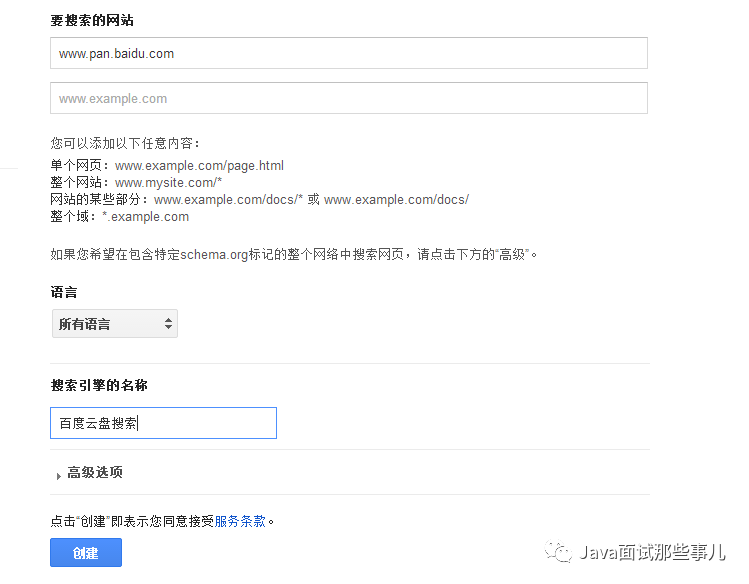The height and width of the screenshot is (584, 749).
Task: Expand the 高级选项 section
Action: pos(94,473)
